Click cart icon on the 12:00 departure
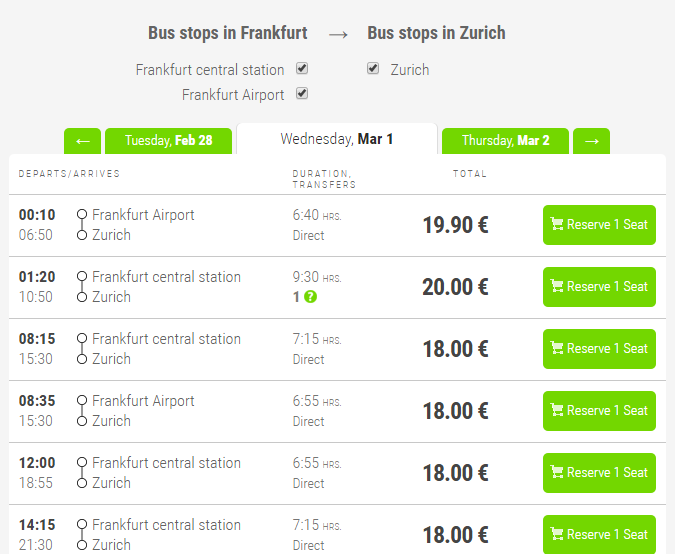 click(557, 473)
